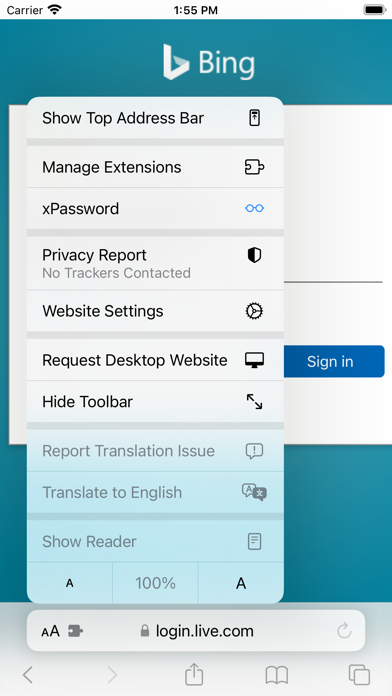Increase text size with large A

coord(241,583)
